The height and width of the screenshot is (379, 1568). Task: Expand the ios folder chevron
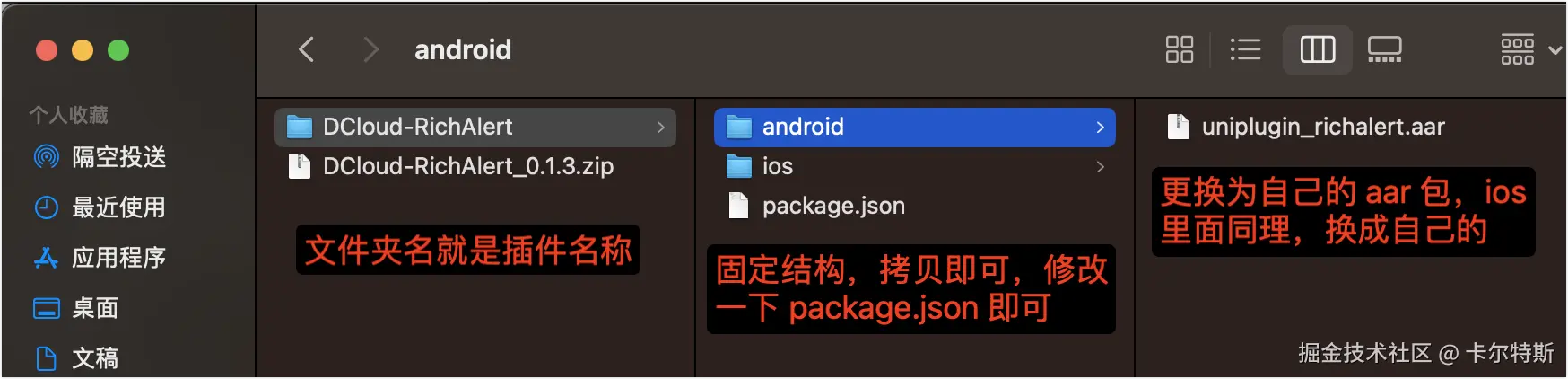click(x=1101, y=167)
